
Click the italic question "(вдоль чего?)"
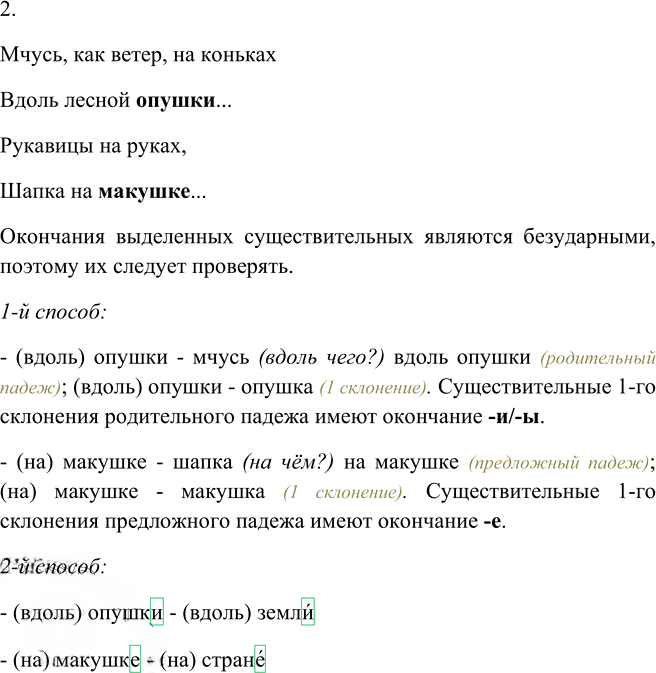coord(321,358)
